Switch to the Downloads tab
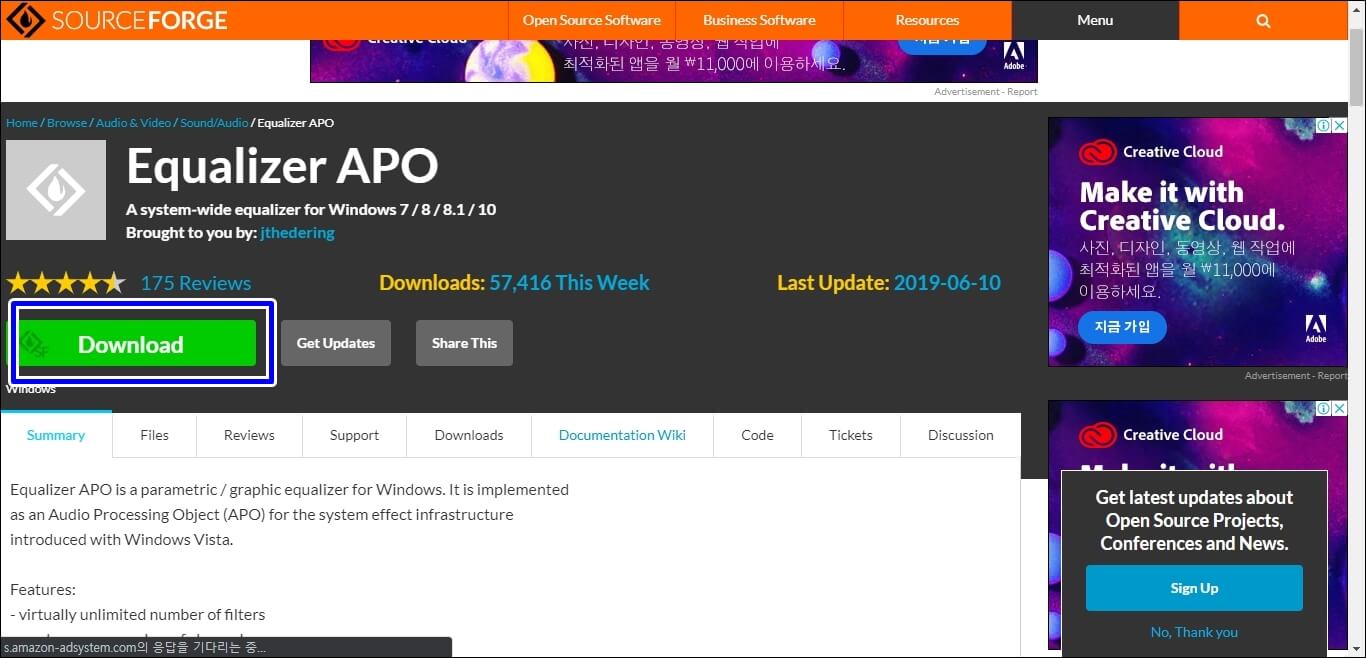 coord(469,435)
